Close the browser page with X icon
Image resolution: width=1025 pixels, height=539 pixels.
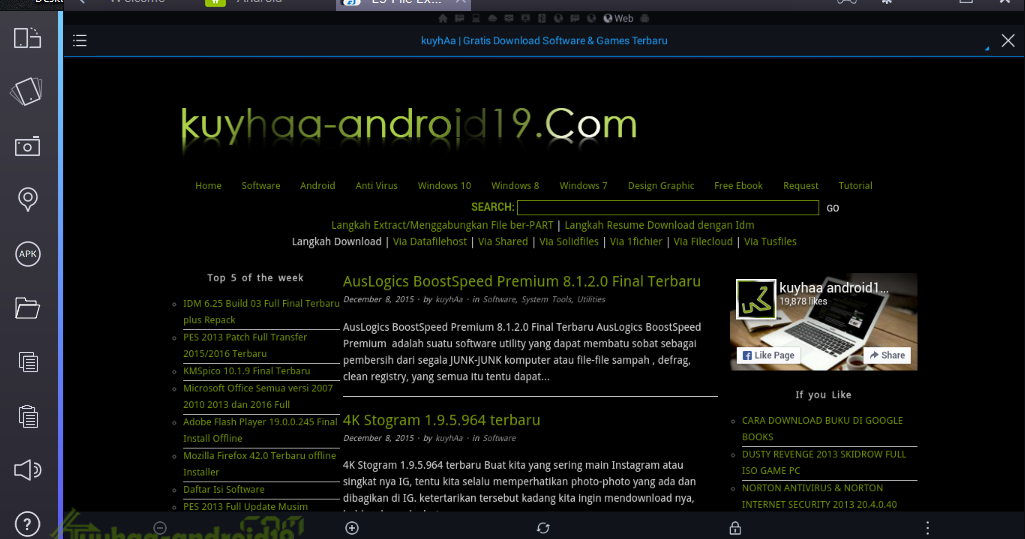pos(1008,41)
